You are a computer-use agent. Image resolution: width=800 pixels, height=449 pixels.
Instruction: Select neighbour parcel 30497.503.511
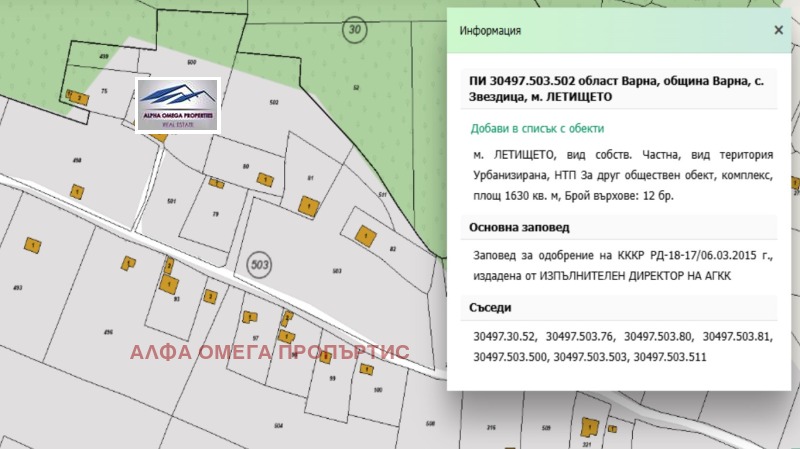click(x=670, y=357)
